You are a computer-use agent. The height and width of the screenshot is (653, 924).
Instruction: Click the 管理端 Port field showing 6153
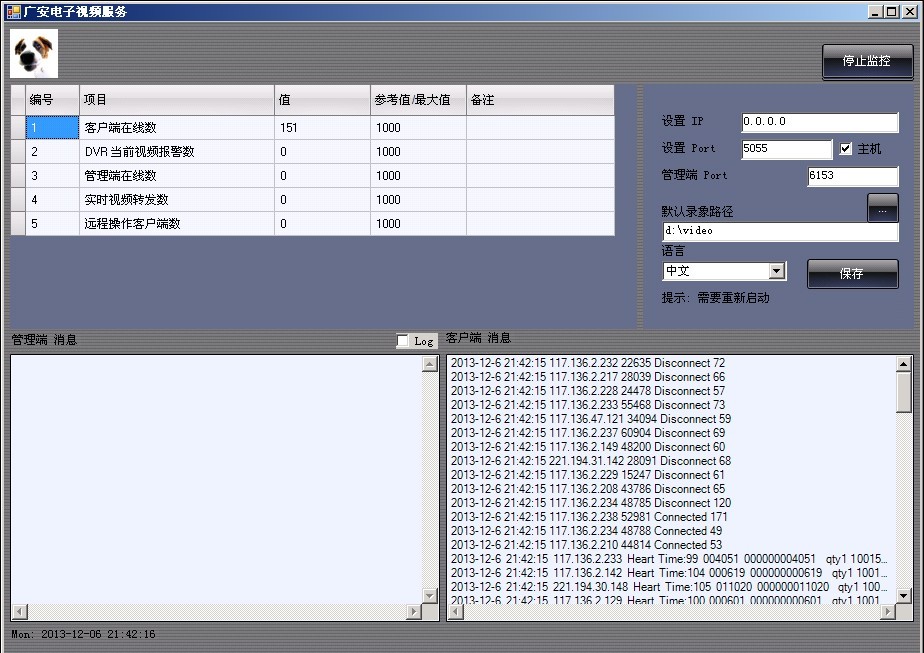pos(852,176)
